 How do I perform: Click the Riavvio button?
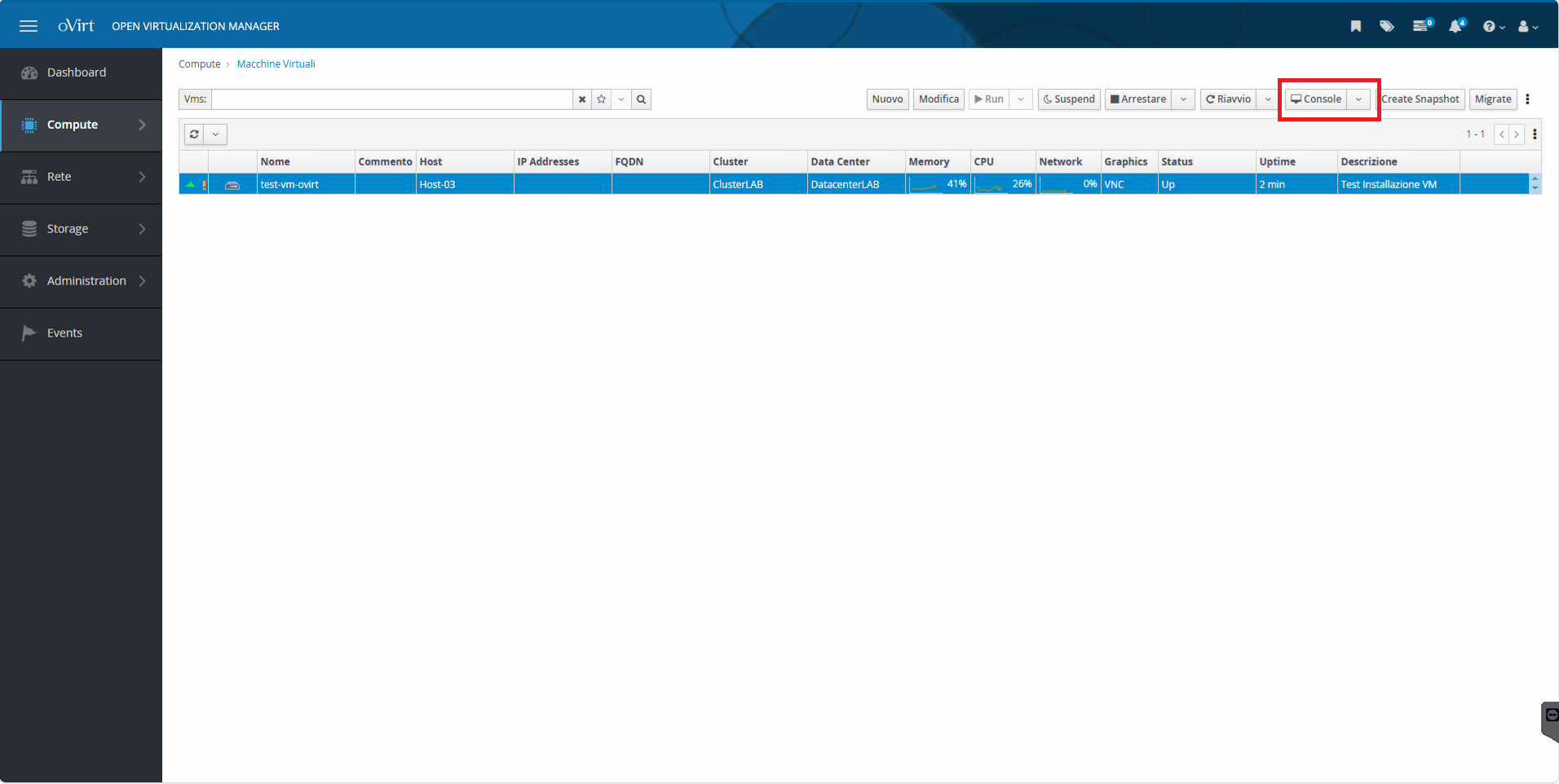point(1228,99)
